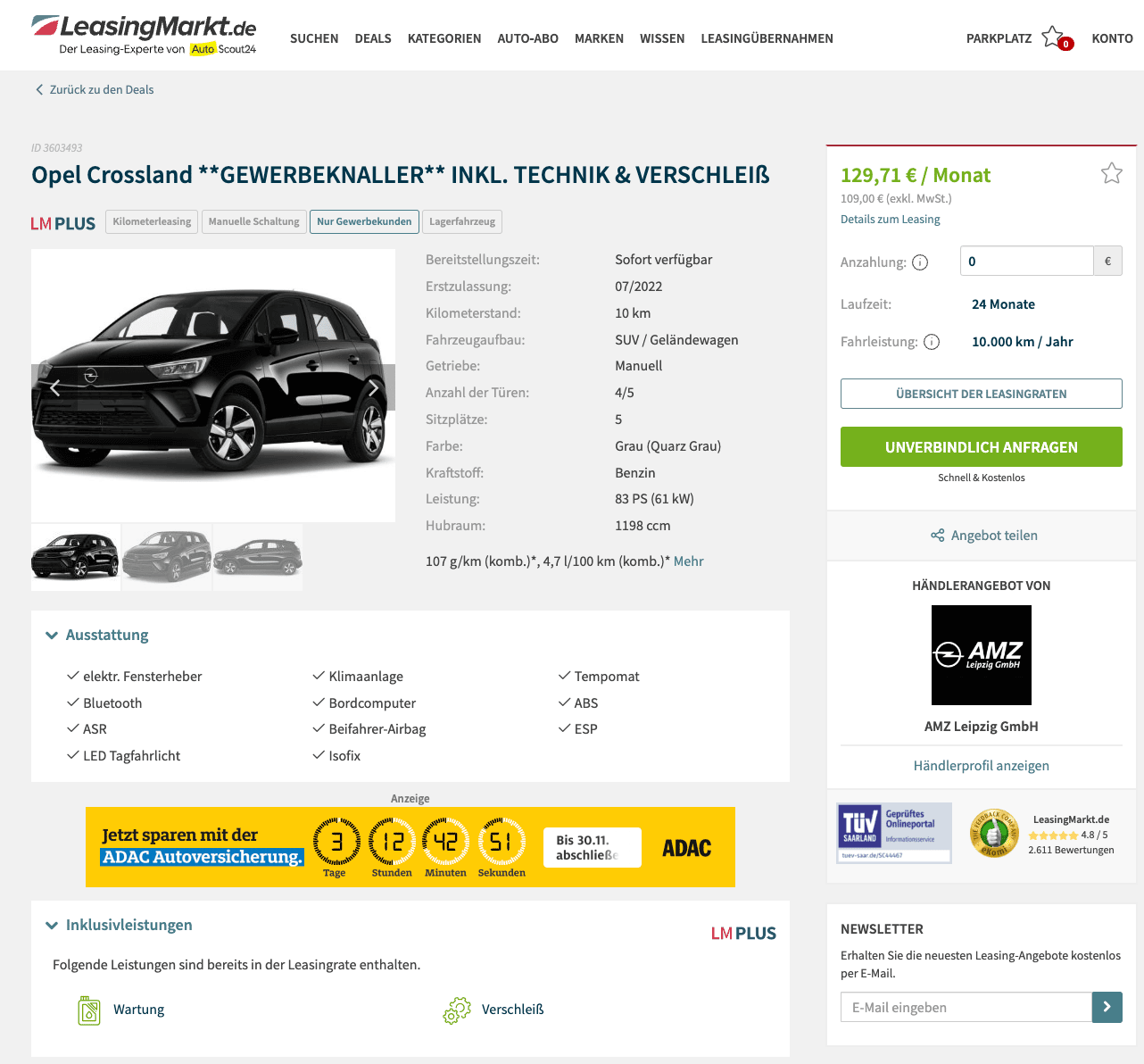Click UNVERBINDLICH ANFRAGEN button

point(982,447)
